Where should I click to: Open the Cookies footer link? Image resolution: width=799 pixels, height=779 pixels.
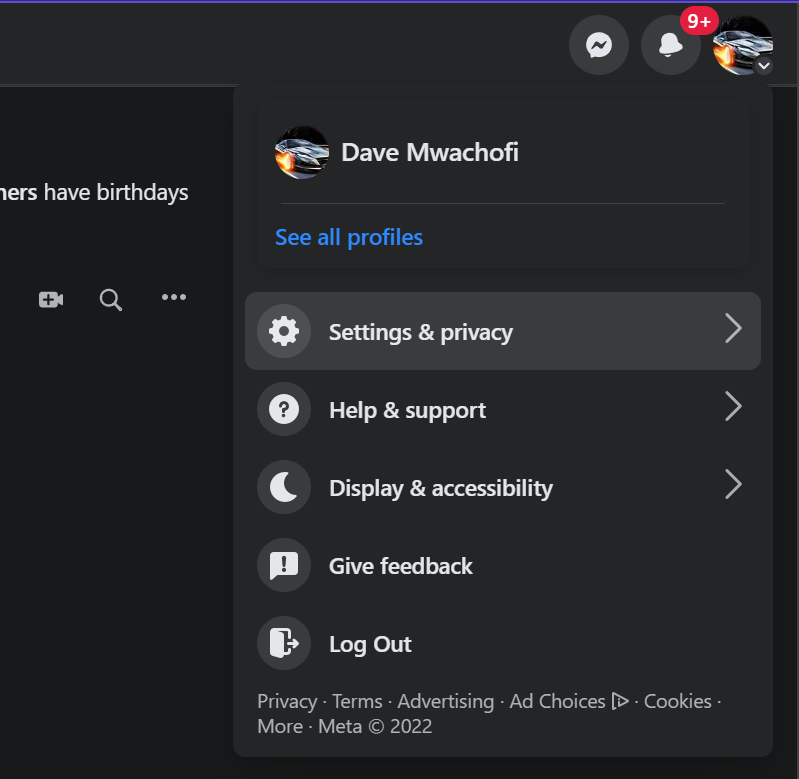click(677, 702)
